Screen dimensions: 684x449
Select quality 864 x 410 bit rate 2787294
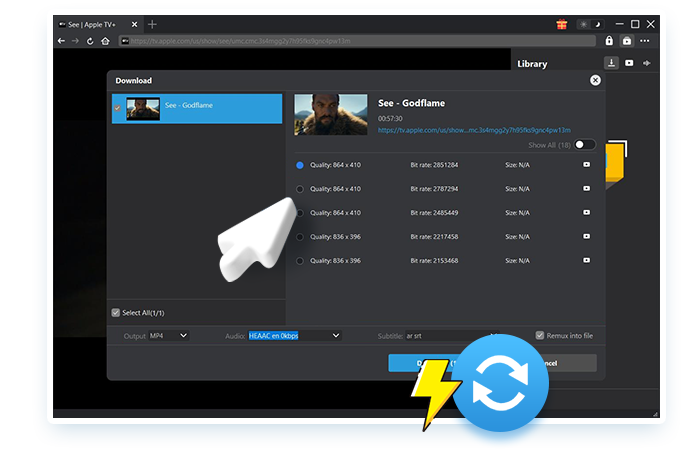click(x=300, y=189)
